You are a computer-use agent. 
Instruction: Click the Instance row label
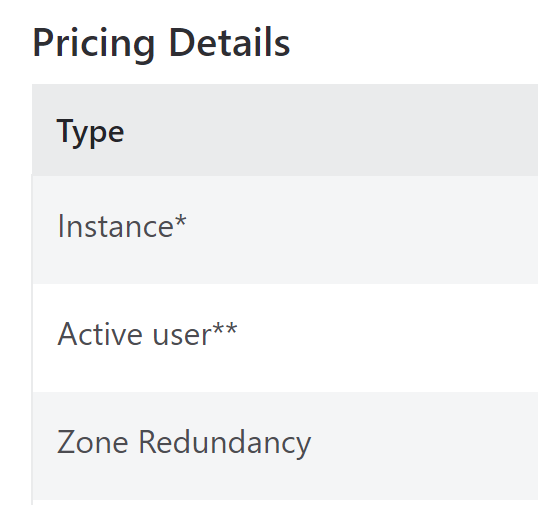tap(122, 226)
